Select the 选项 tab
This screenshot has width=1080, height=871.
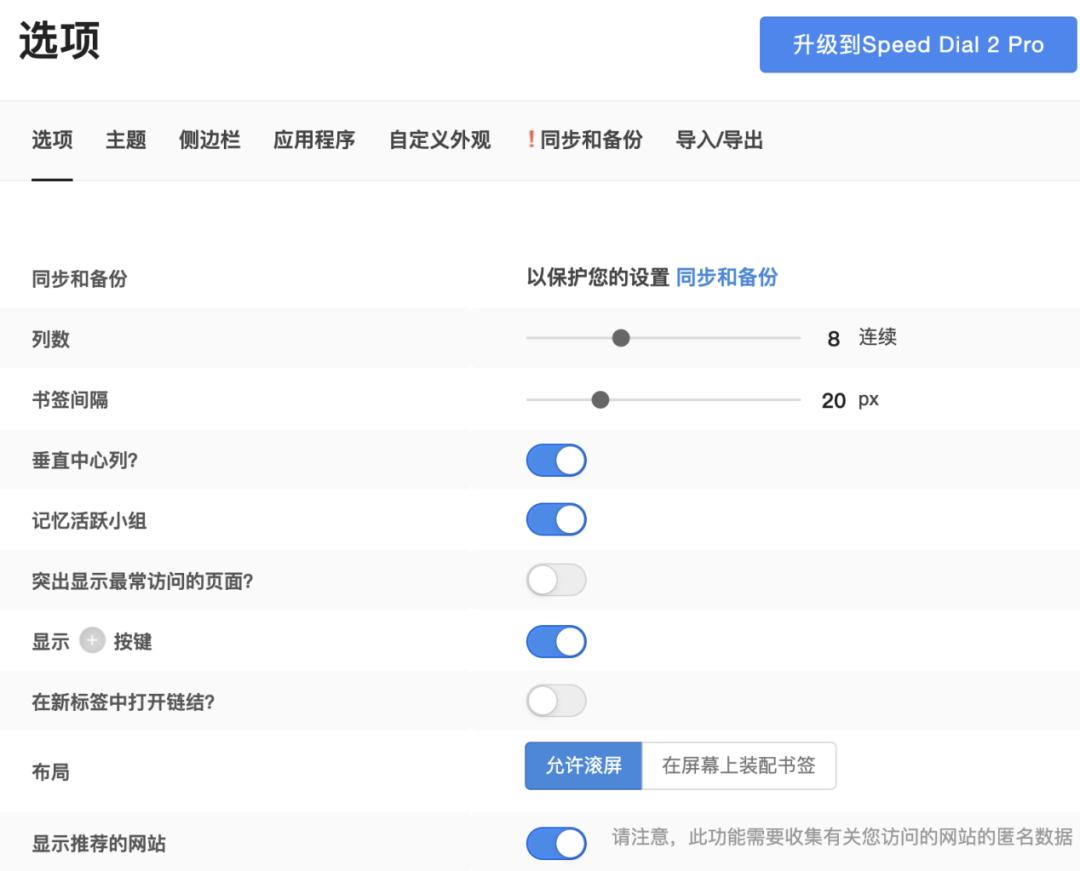click(x=52, y=140)
